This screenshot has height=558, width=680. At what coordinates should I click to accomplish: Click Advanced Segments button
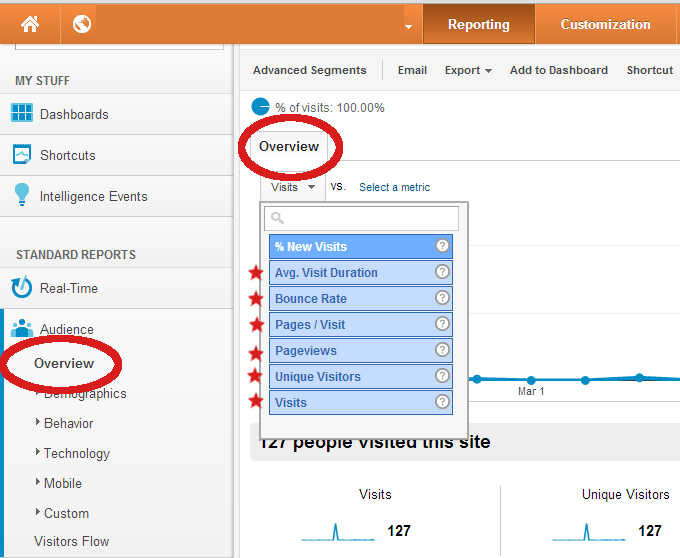[x=310, y=70]
